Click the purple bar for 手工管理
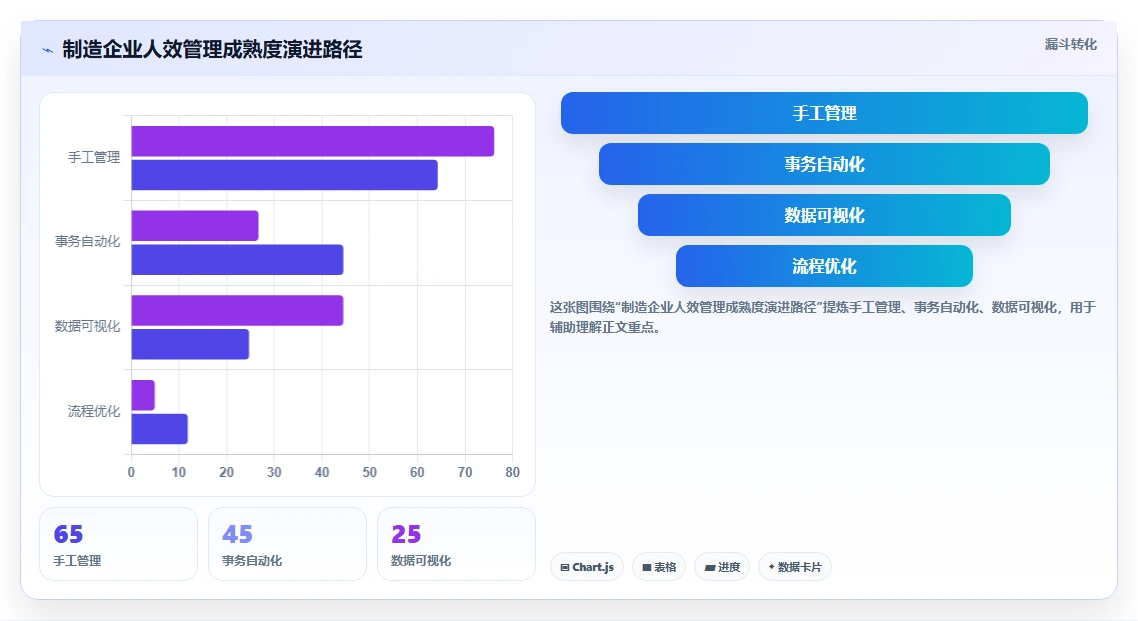The height and width of the screenshot is (621, 1138). tap(313, 141)
